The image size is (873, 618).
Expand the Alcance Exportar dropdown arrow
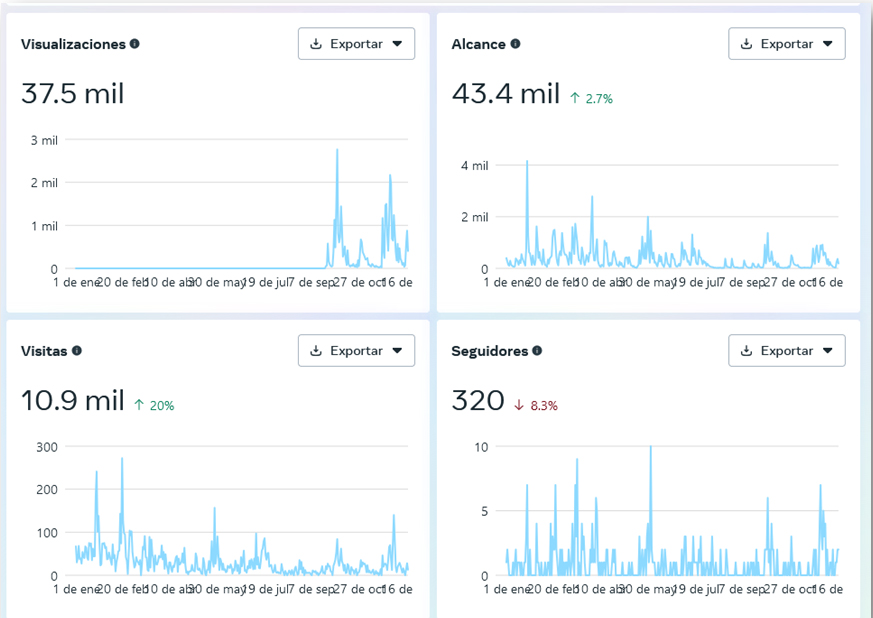828,43
